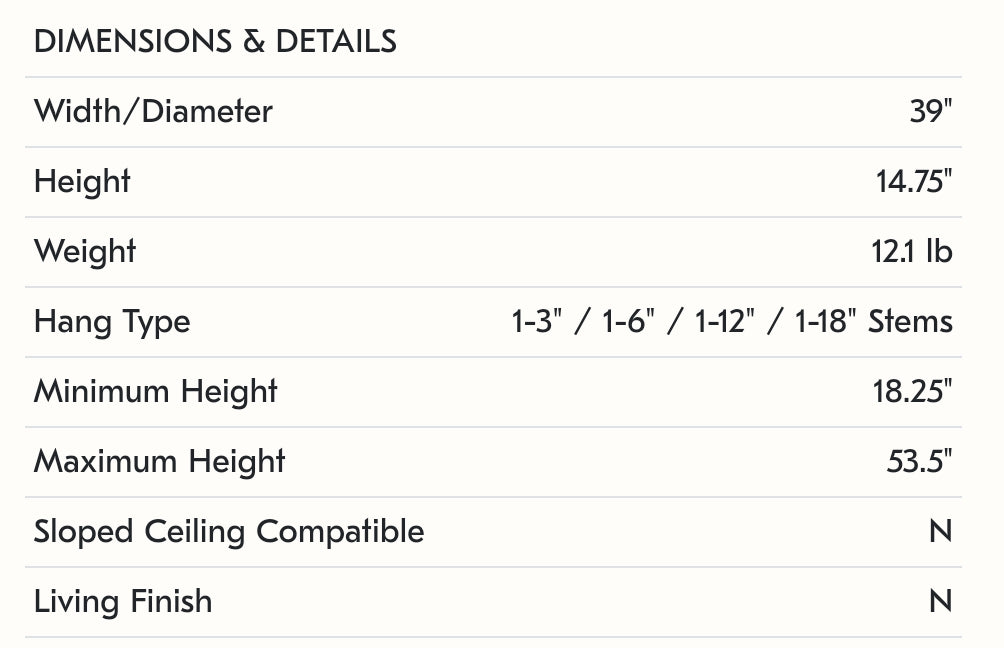Select the Maximum Height label
The width and height of the screenshot is (1004, 648).
pyautogui.click(x=159, y=461)
